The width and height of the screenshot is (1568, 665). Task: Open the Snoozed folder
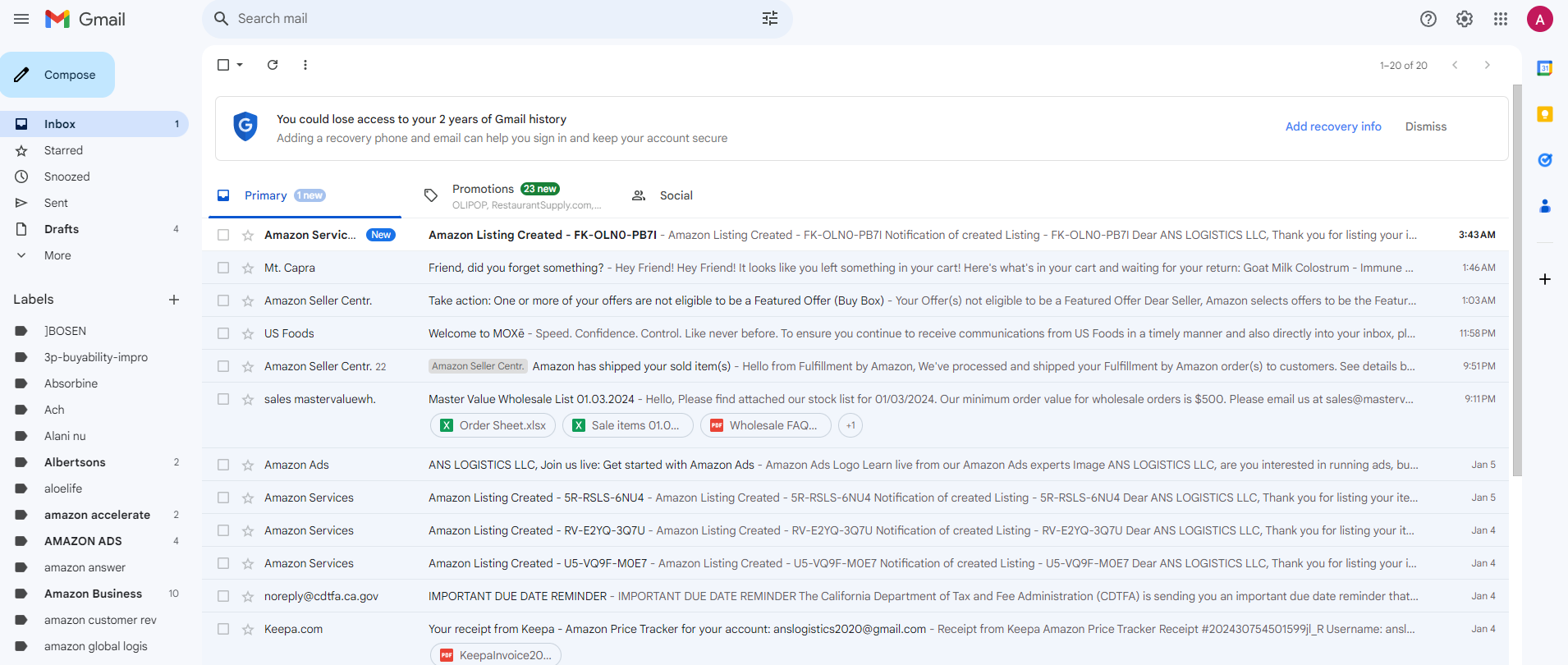click(x=94, y=177)
